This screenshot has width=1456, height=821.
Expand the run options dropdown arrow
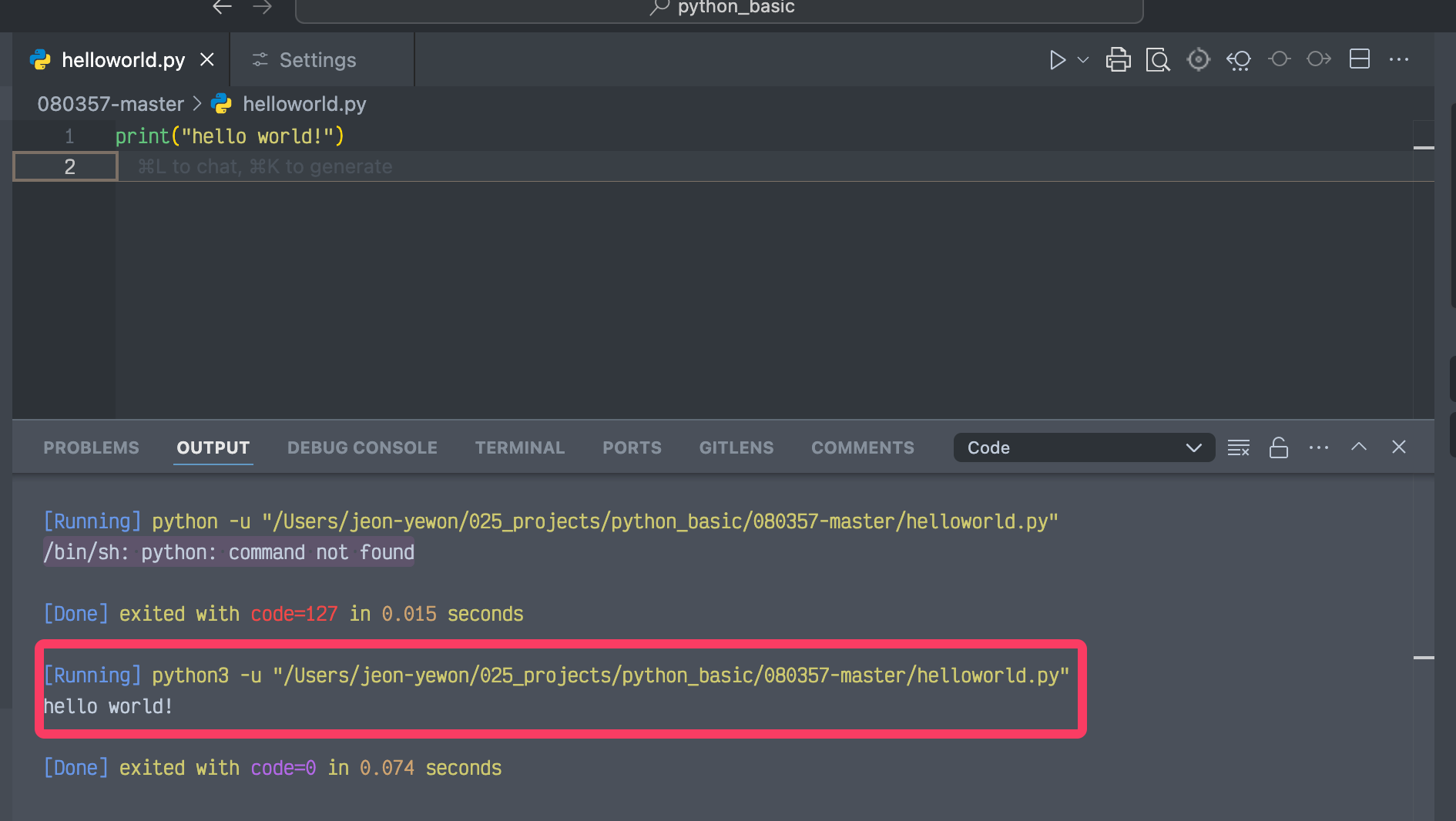click(1082, 60)
